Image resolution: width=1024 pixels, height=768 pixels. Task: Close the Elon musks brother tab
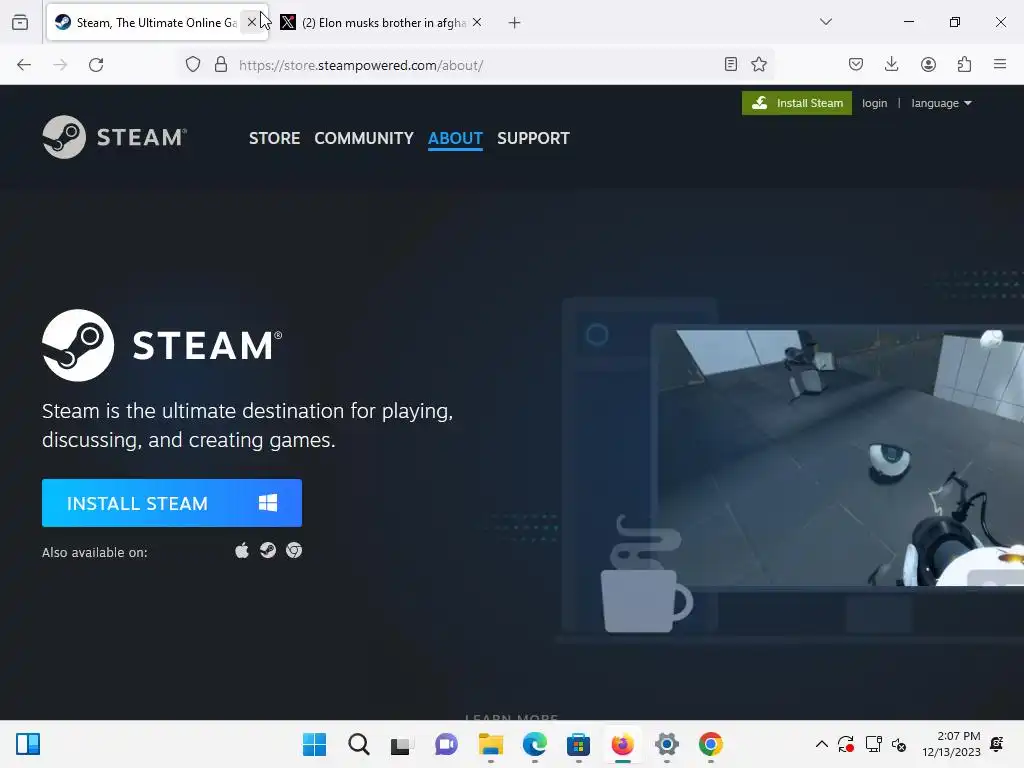[477, 22]
